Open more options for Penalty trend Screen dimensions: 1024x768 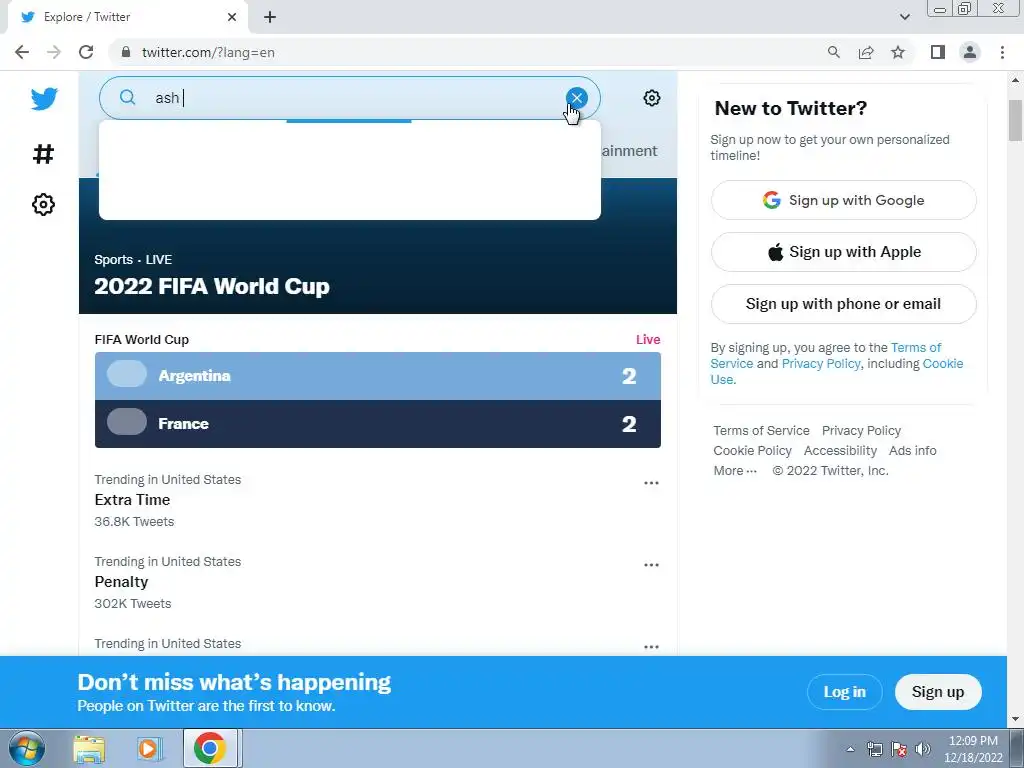(651, 565)
